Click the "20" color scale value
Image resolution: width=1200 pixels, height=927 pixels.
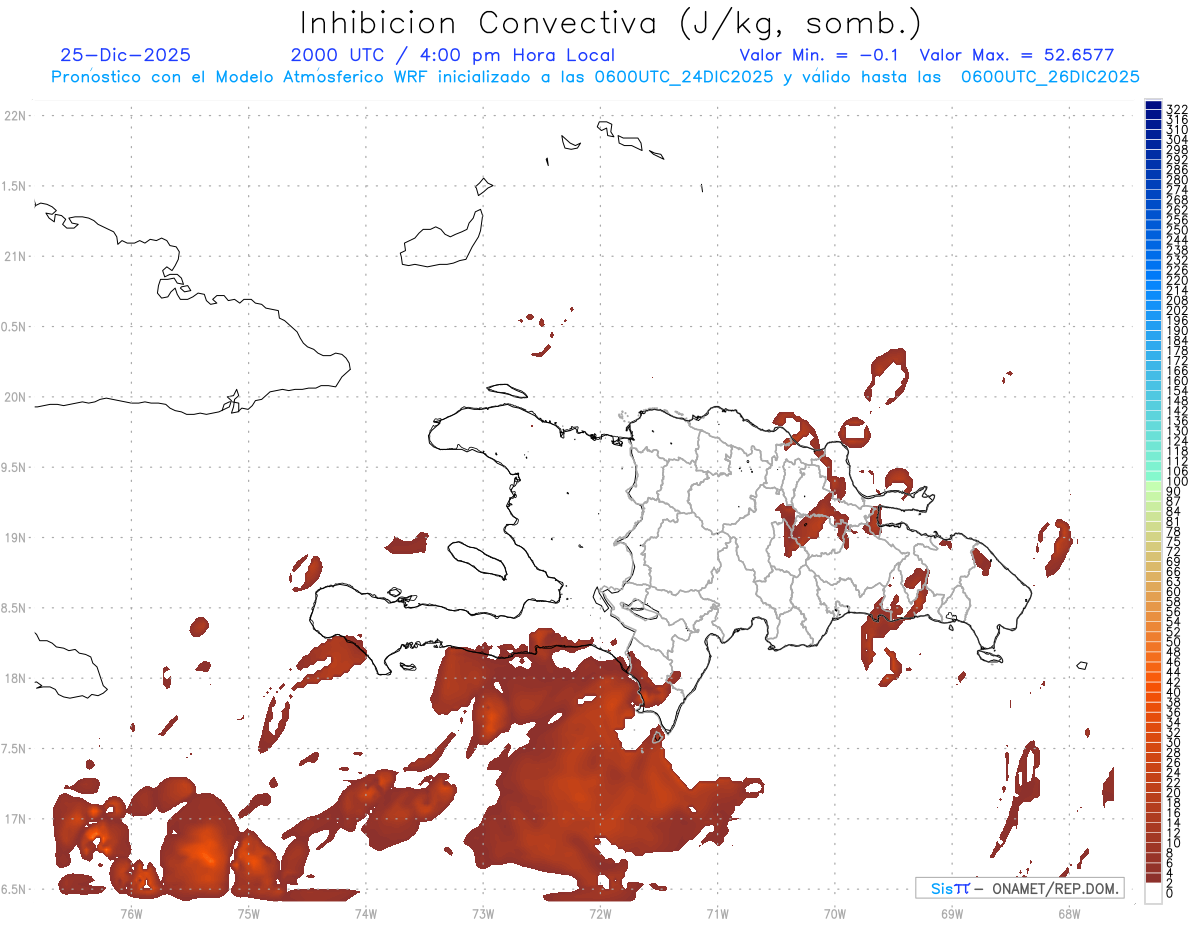1174,792
